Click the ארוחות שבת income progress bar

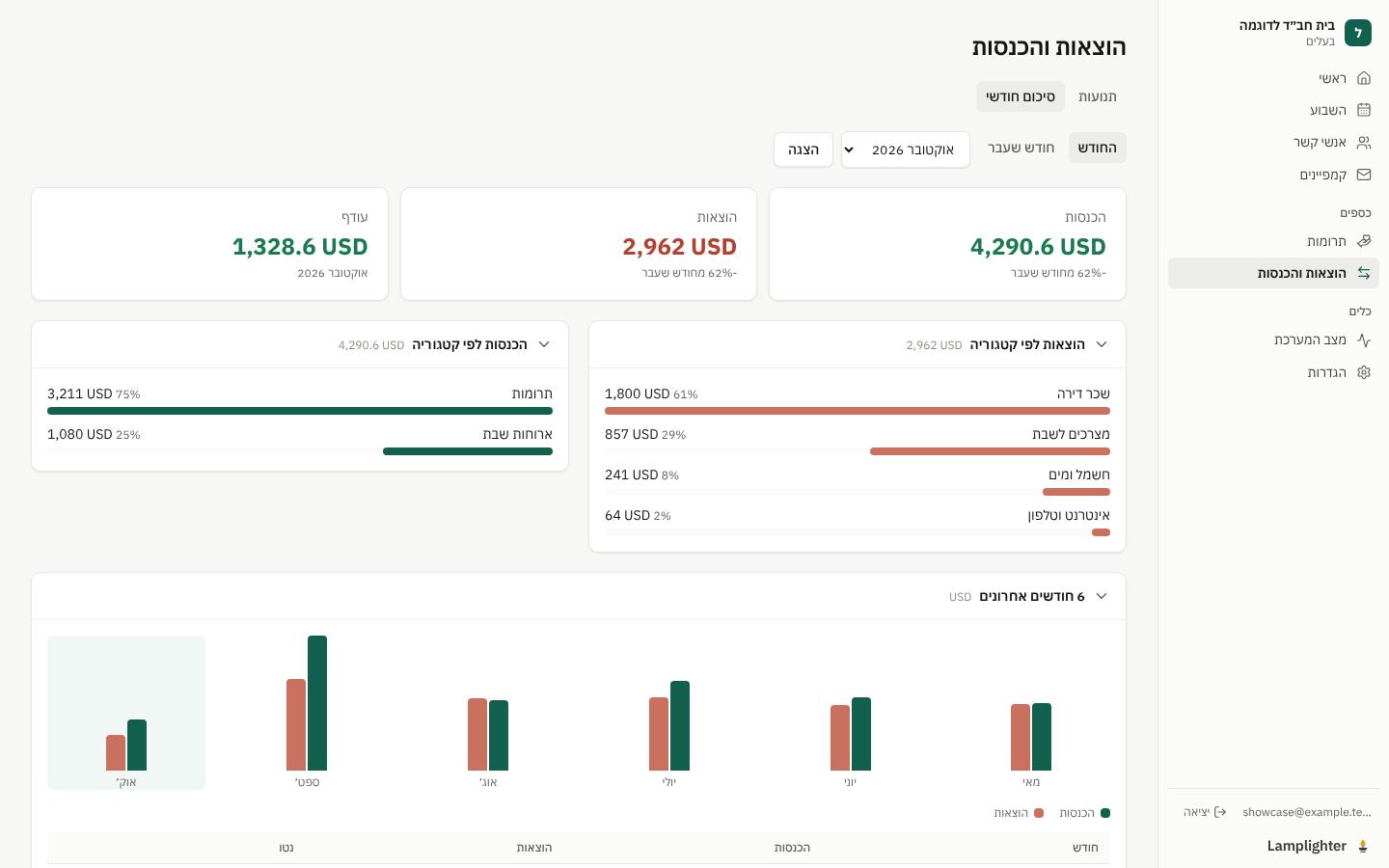[x=300, y=451]
